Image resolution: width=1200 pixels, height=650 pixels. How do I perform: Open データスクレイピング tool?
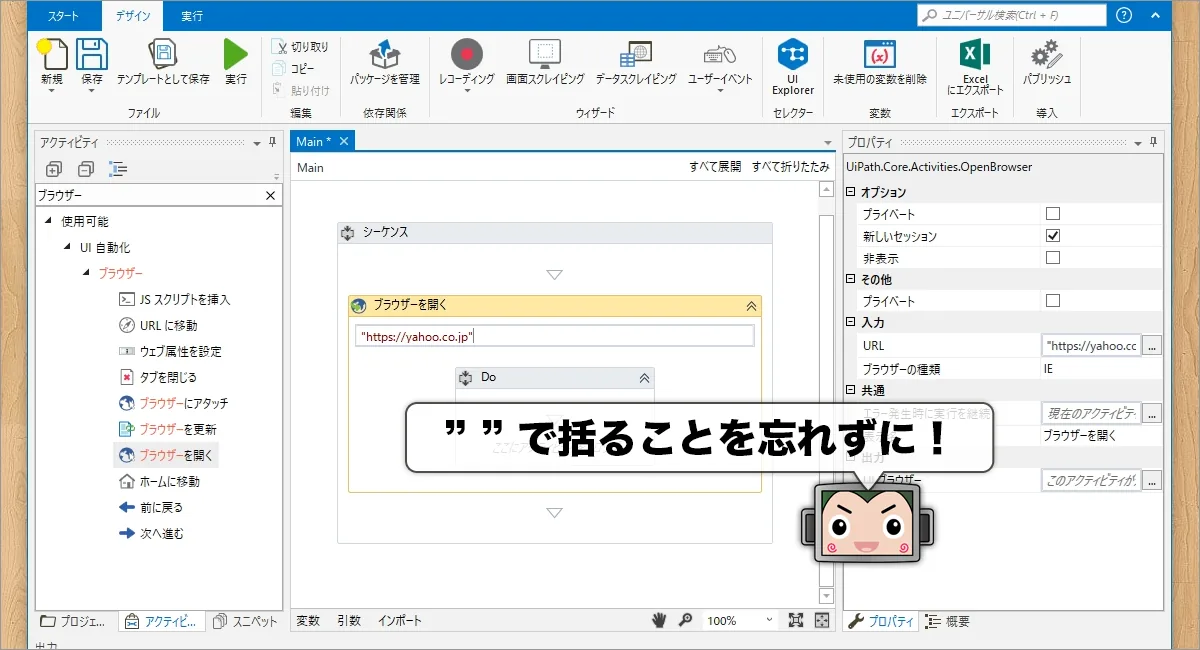636,62
